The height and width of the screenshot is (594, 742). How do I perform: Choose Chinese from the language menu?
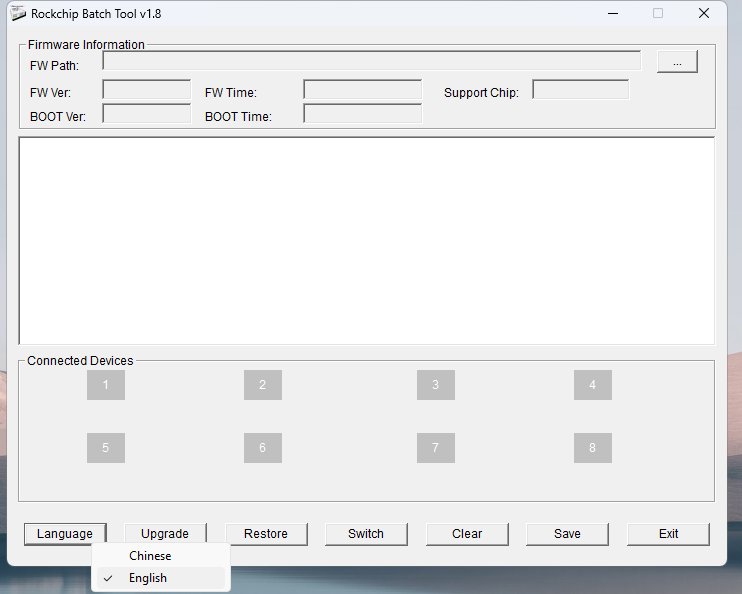[x=150, y=556]
